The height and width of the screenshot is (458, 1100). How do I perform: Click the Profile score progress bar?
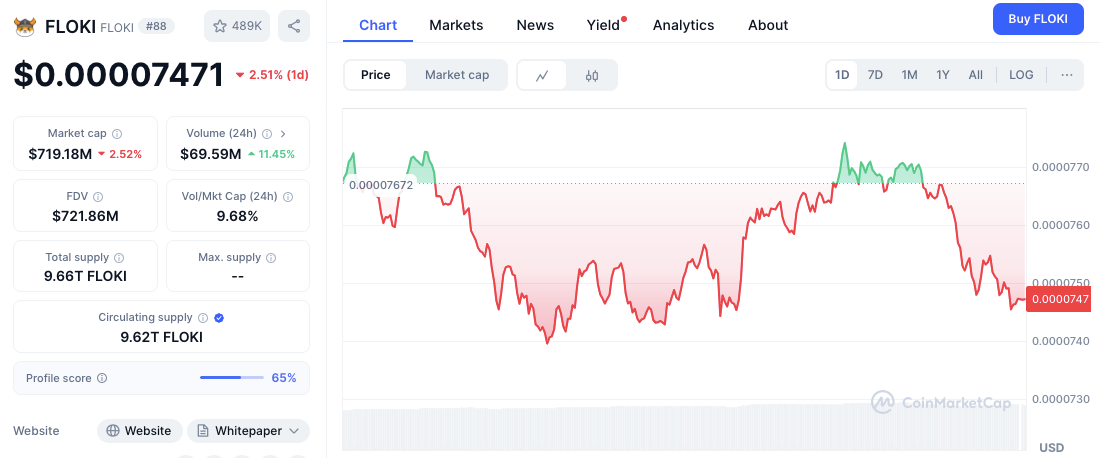231,378
